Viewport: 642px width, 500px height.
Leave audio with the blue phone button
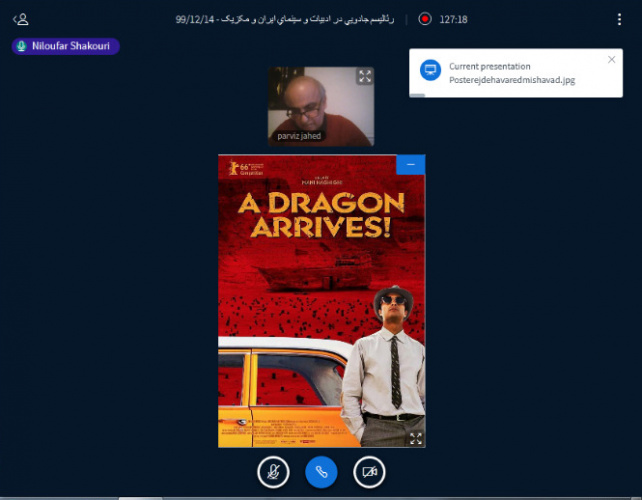(x=321, y=471)
